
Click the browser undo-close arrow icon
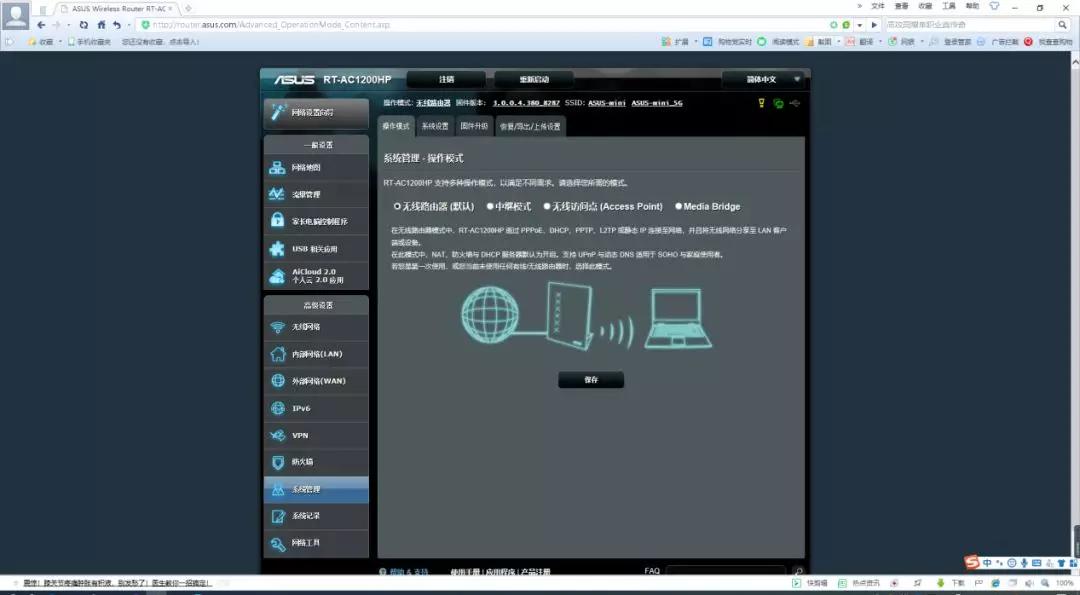click(x=117, y=25)
